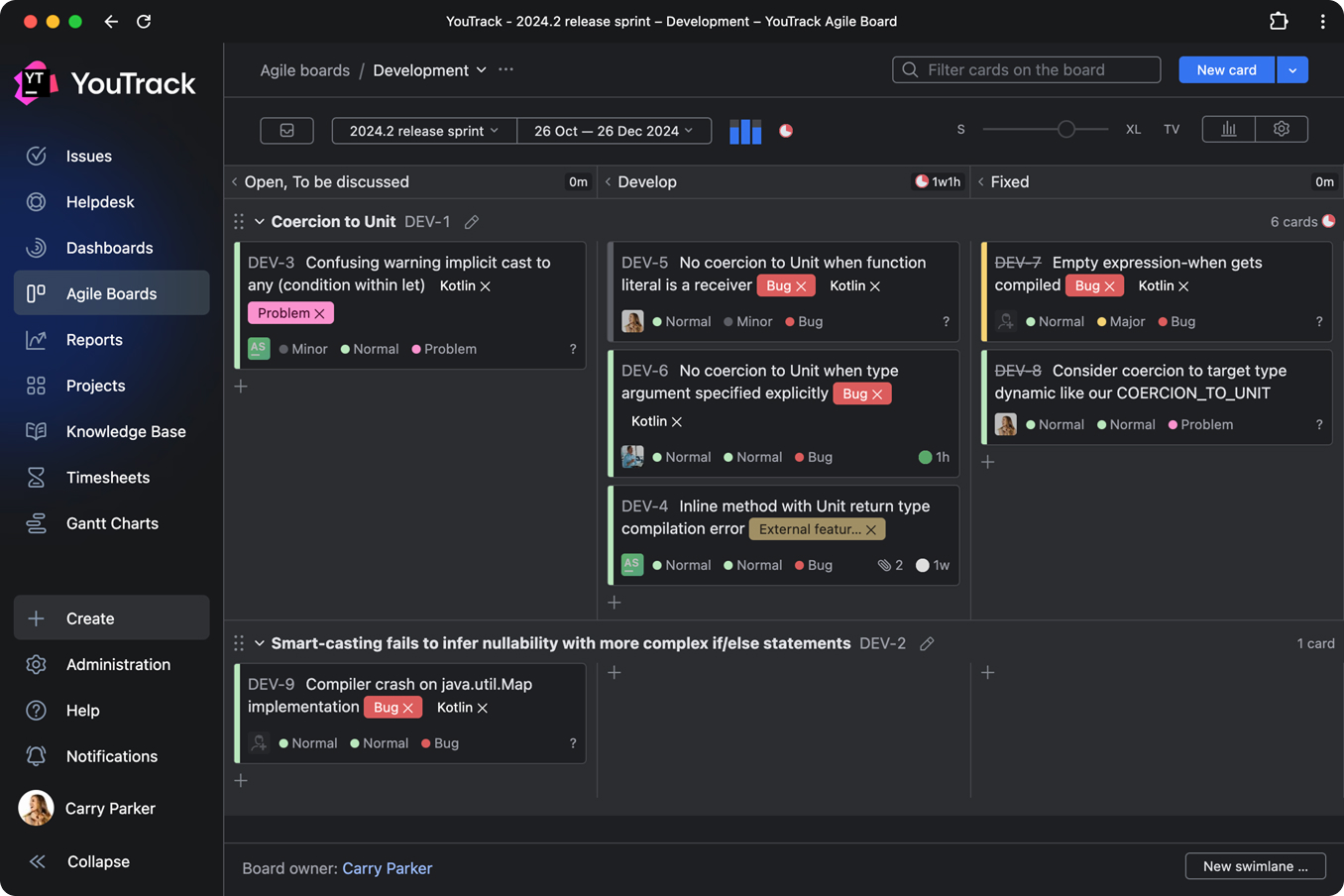Collapse the Coercion to Unit swimlane
This screenshot has height=896, width=1344.
pos(260,222)
